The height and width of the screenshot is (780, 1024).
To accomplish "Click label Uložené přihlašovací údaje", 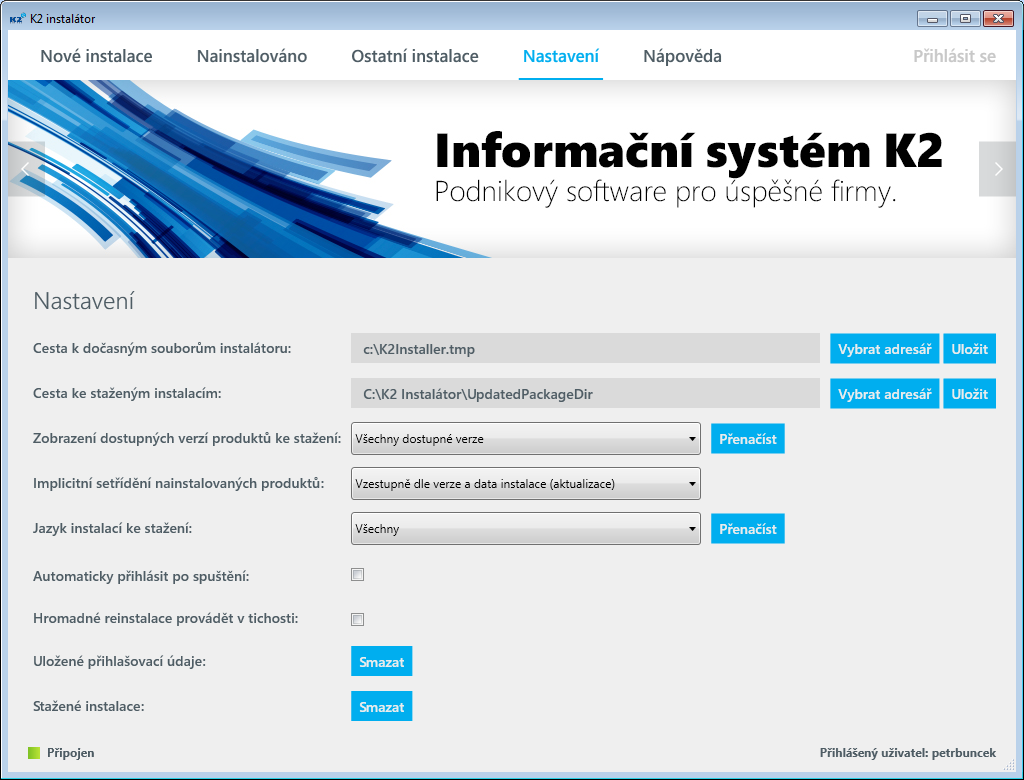I will click(x=120, y=661).
